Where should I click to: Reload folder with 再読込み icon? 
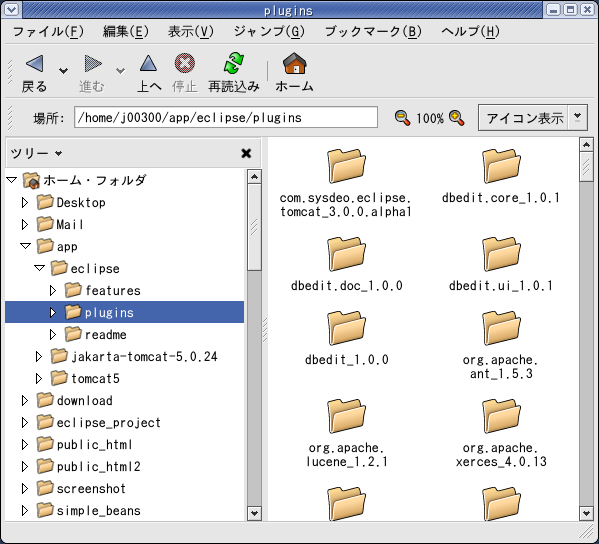click(x=233, y=63)
